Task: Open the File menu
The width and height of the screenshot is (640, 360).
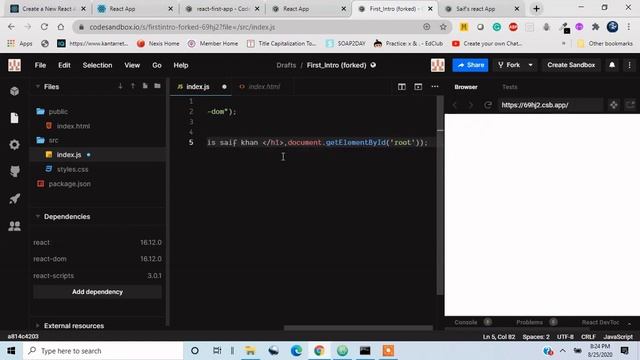Action: click(40, 65)
